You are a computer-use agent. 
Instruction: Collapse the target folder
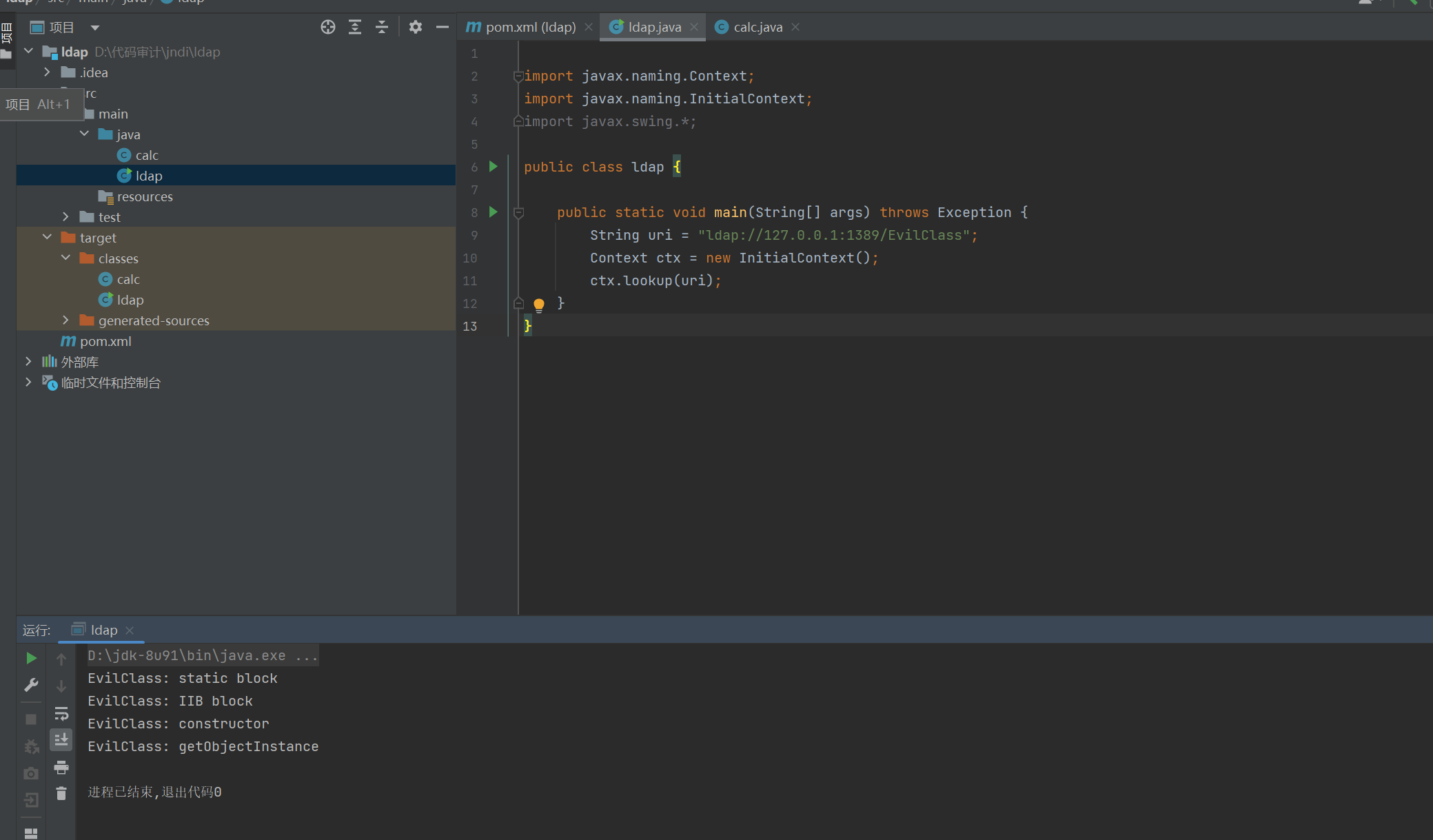point(47,237)
